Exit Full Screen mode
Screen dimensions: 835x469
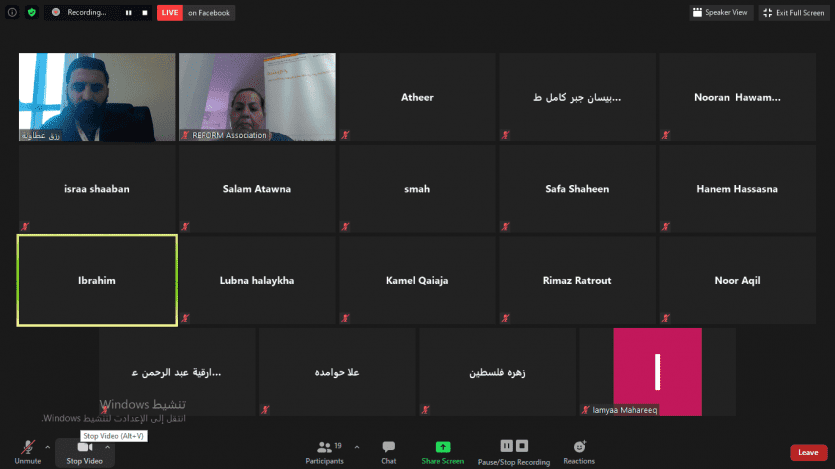coord(793,13)
